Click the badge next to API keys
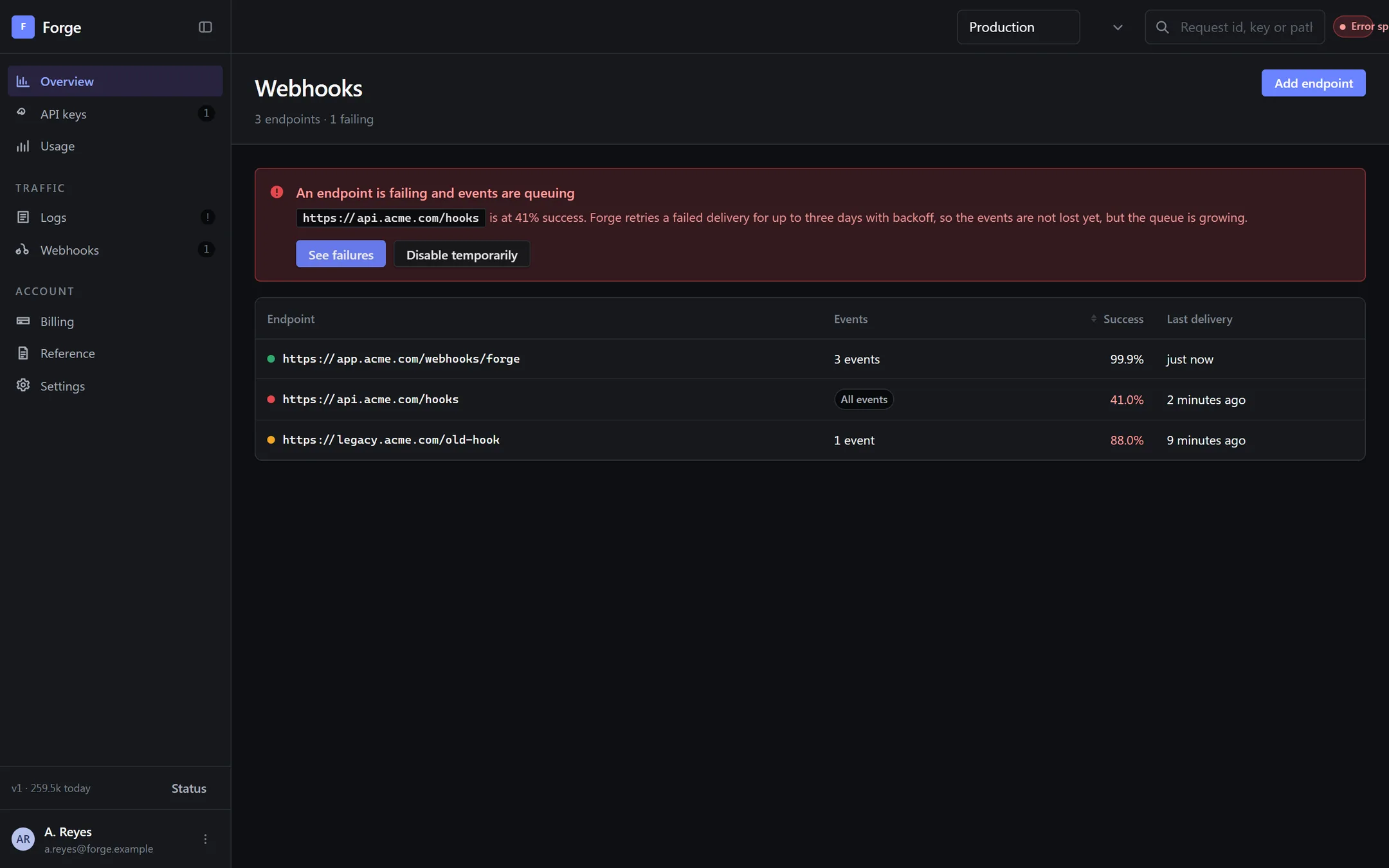 tap(206, 113)
